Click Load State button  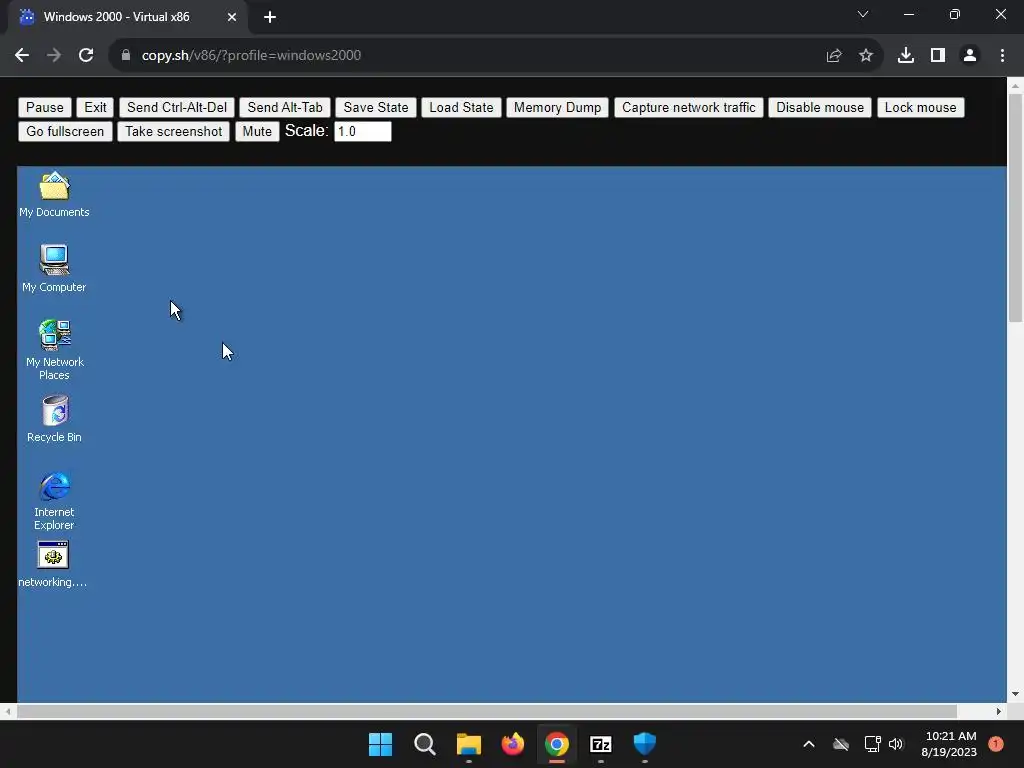point(462,107)
